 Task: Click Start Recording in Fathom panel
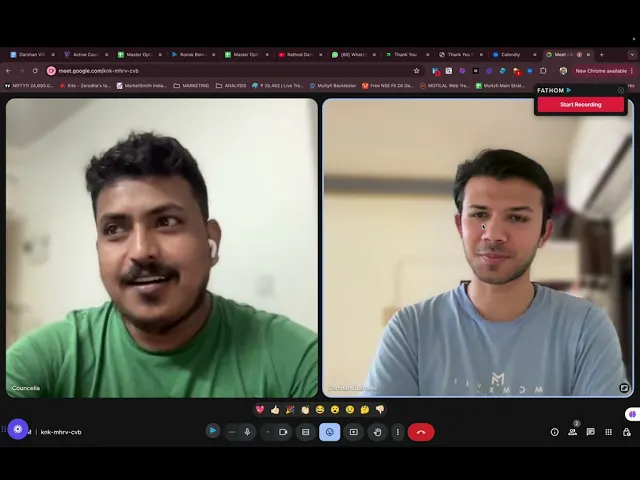pyautogui.click(x=580, y=104)
